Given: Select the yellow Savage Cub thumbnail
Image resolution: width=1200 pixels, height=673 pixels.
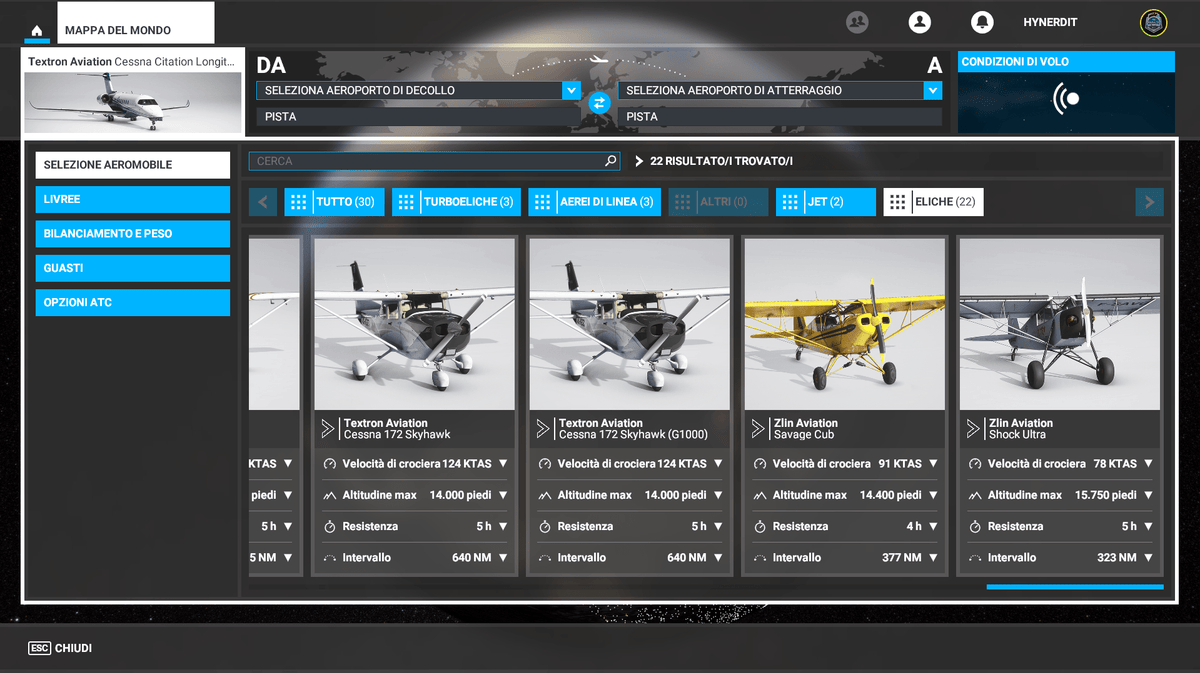Looking at the screenshot, I should tap(845, 323).
